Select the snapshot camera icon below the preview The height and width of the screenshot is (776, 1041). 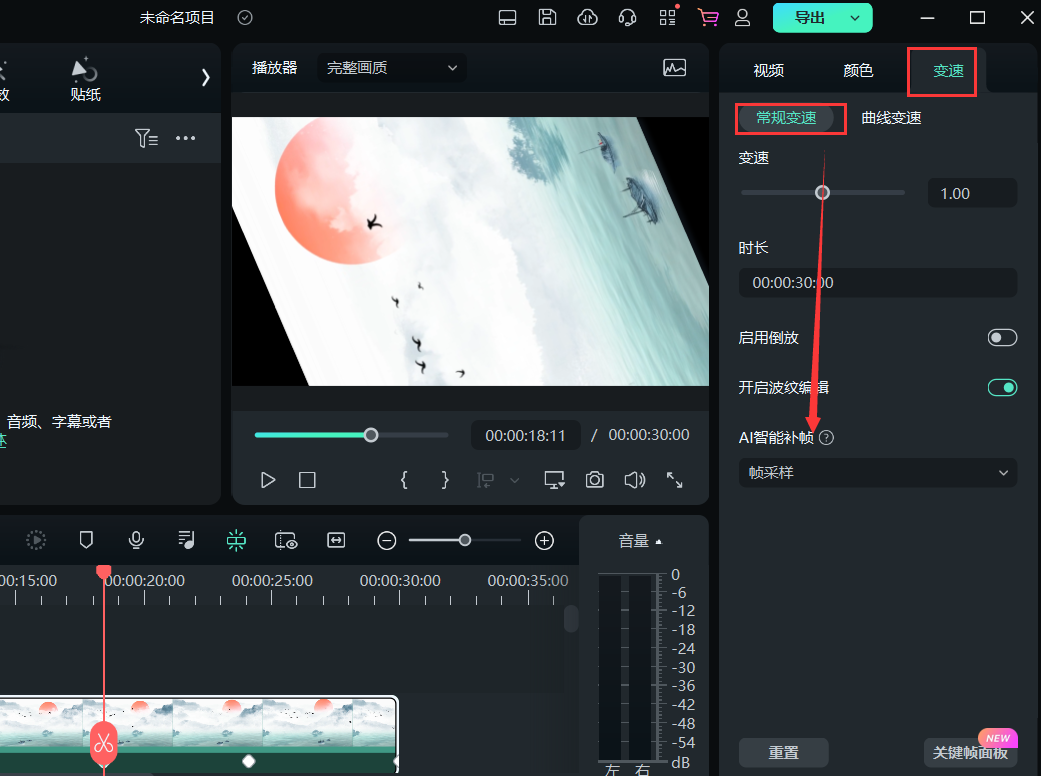click(x=594, y=480)
